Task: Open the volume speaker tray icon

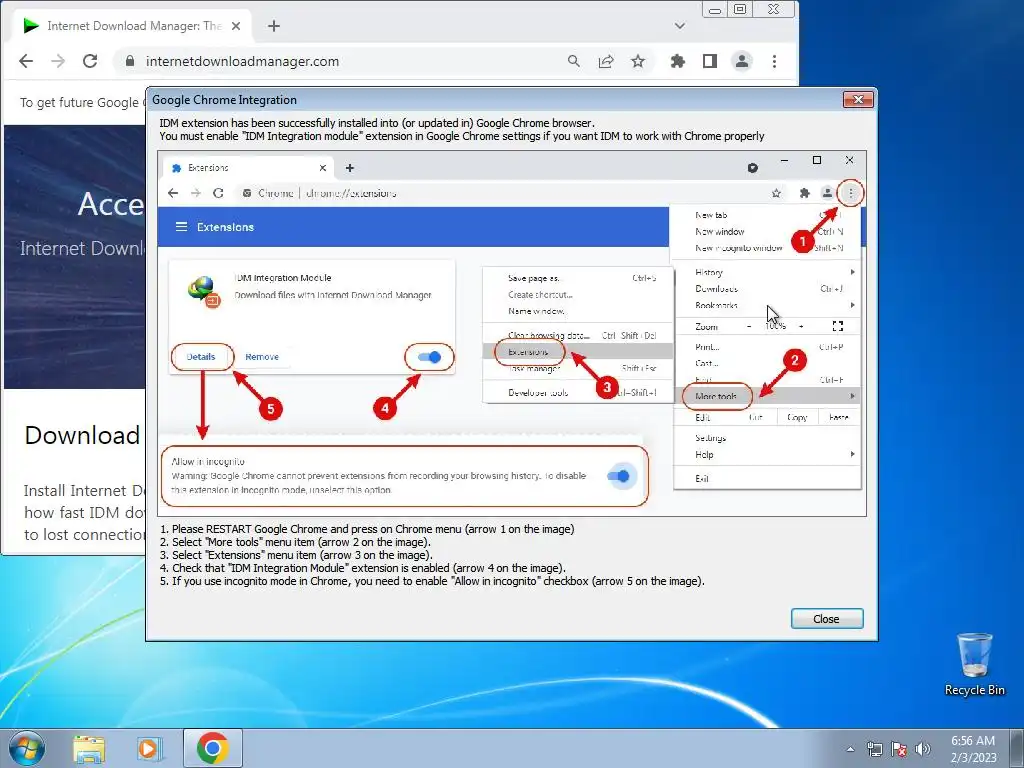Action: click(x=923, y=749)
